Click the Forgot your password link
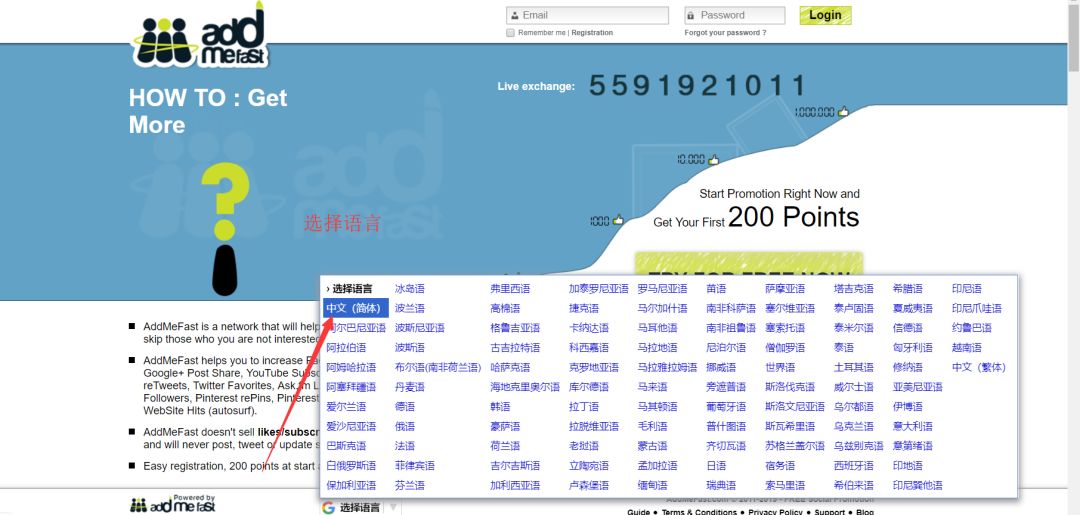1080x515 pixels. click(x=725, y=33)
